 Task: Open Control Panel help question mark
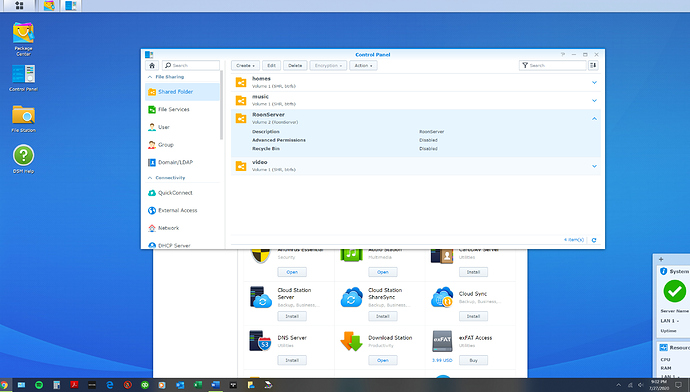click(562, 55)
